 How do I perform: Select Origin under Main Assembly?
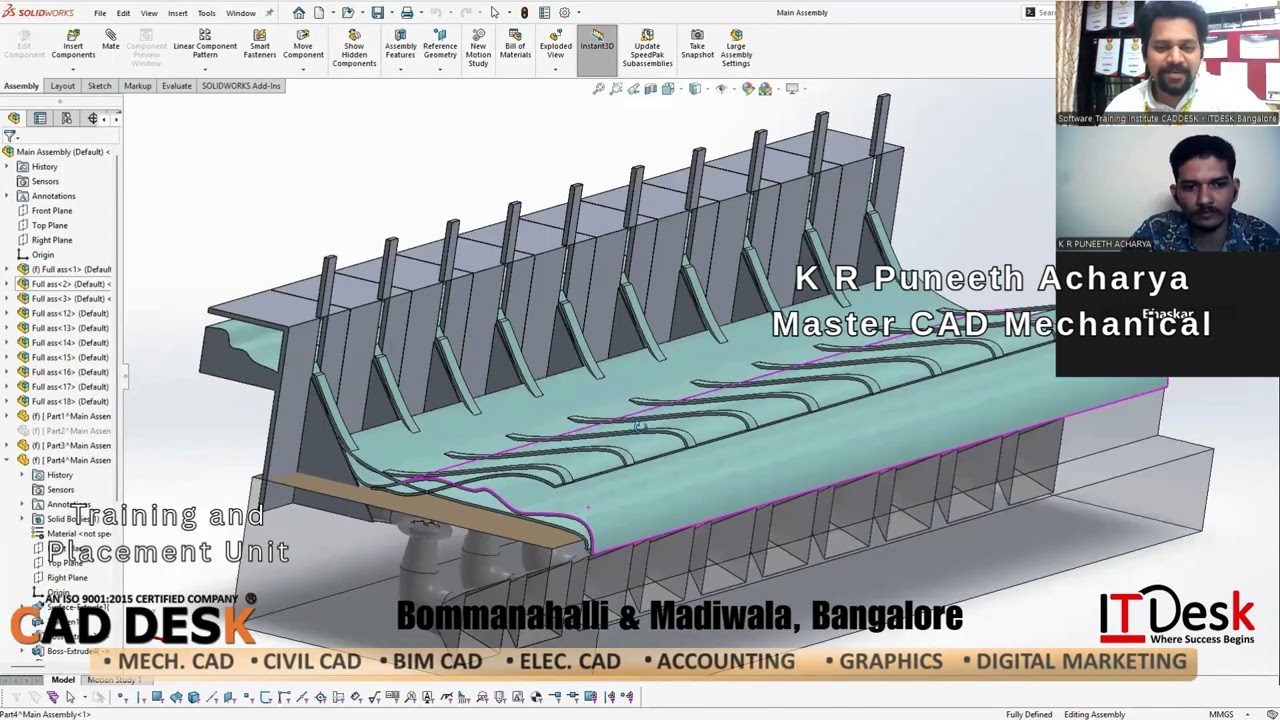(x=42, y=255)
